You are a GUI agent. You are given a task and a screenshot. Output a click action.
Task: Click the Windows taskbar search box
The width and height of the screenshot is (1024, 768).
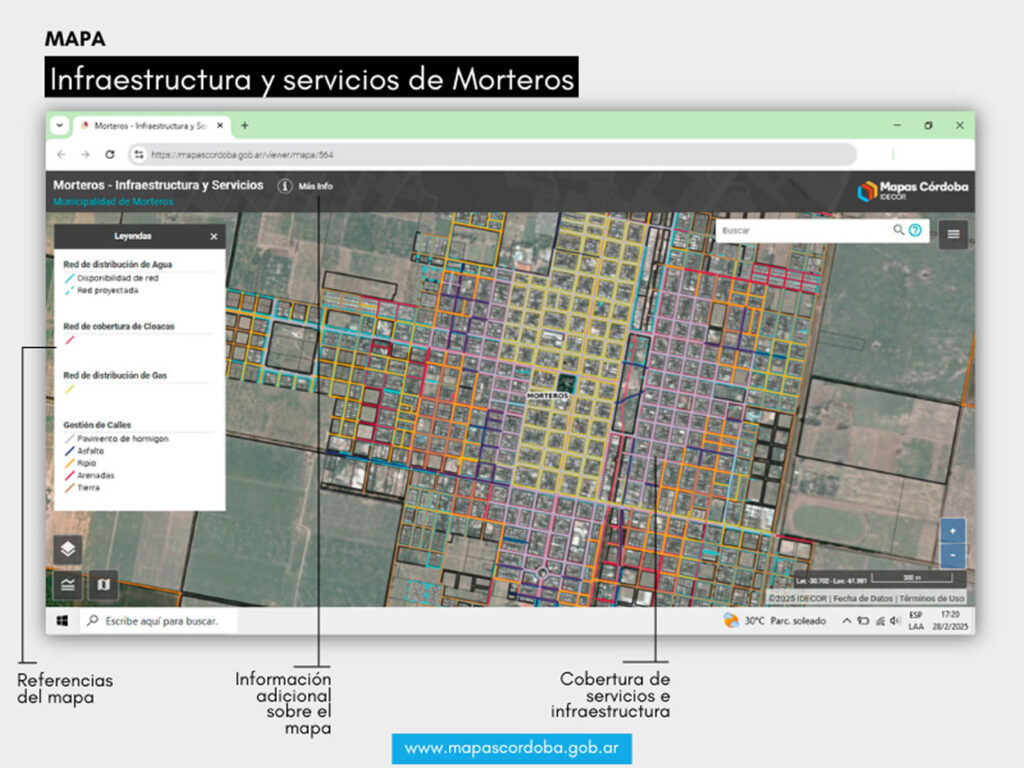tap(160, 621)
